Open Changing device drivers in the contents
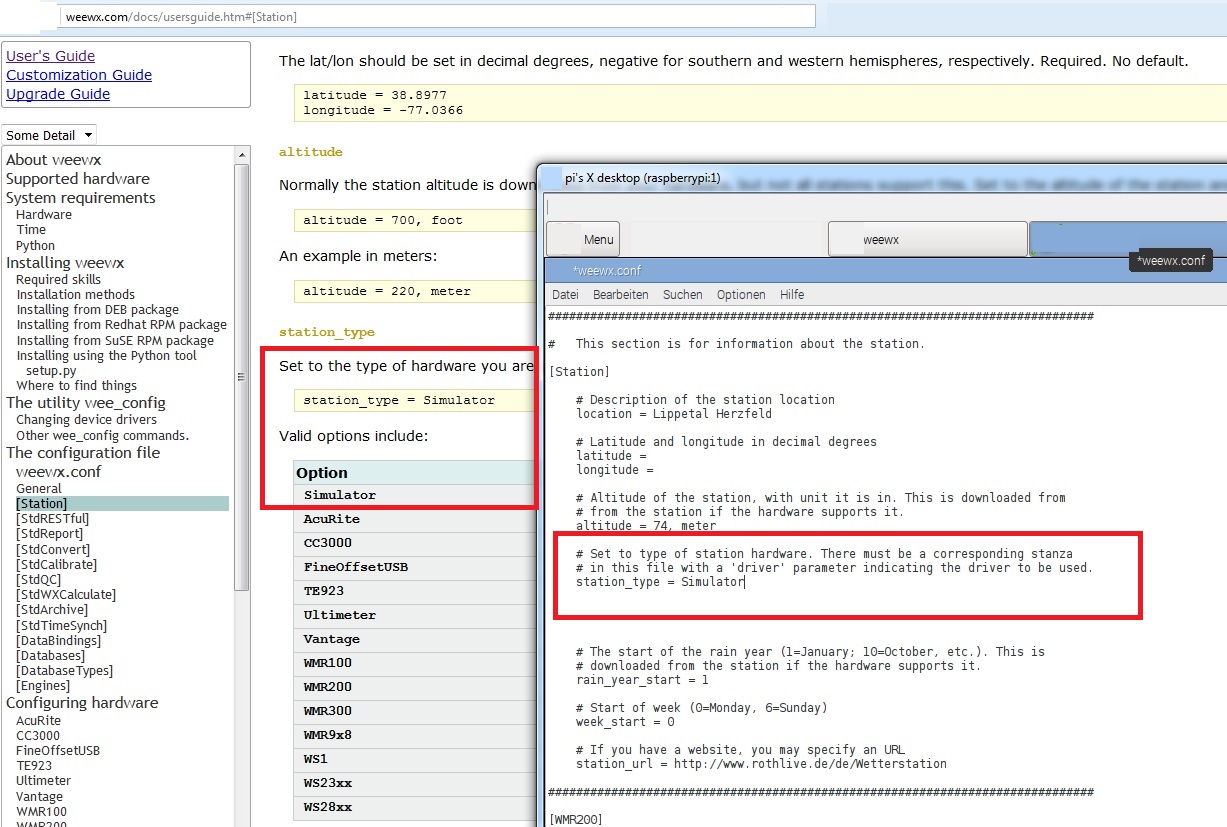Screen dimensions: 1227x827 click(86, 420)
